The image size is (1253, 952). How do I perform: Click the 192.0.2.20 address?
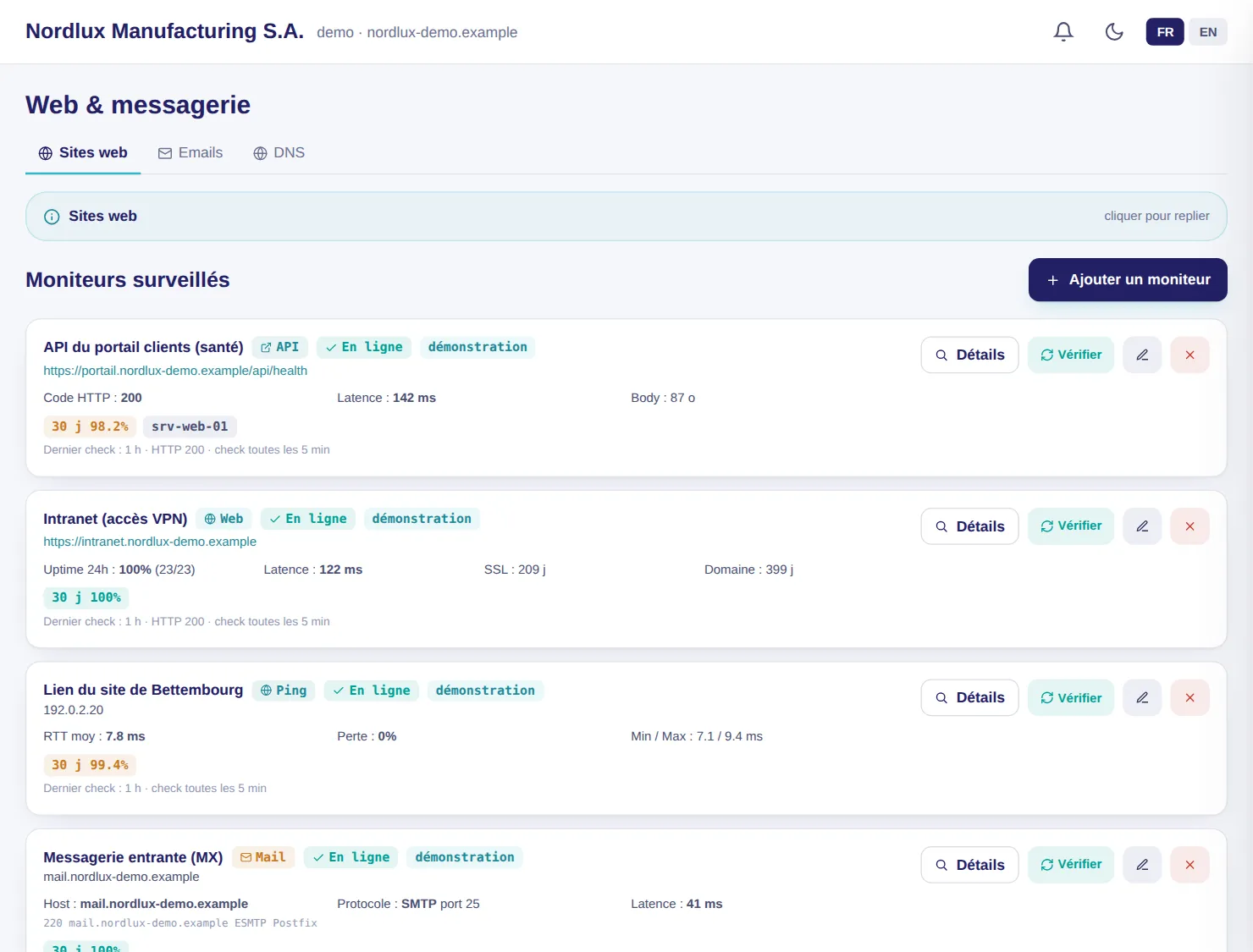click(x=74, y=710)
